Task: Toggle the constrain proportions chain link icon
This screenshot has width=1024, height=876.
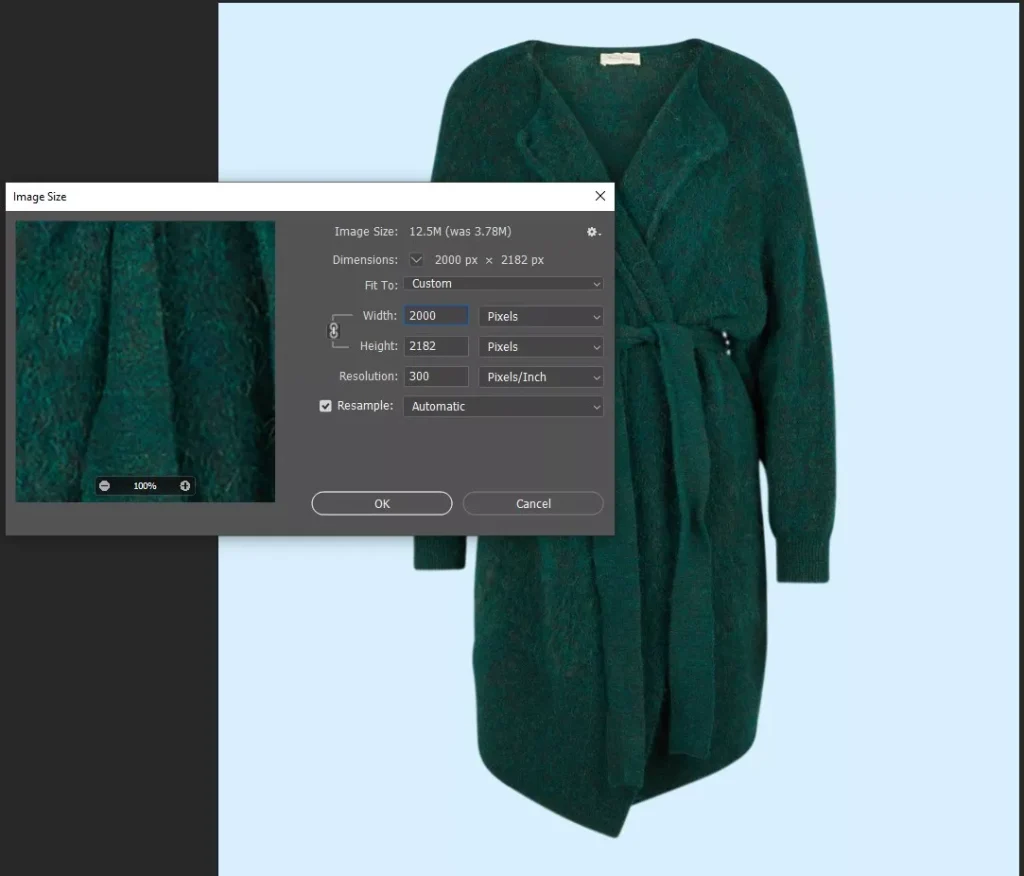Action: (334, 331)
